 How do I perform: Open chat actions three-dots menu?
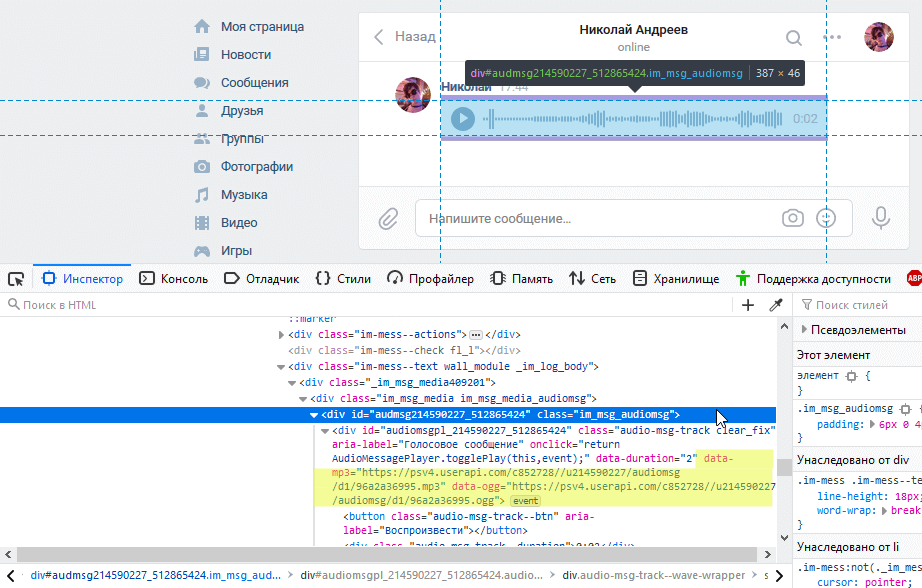(832, 37)
